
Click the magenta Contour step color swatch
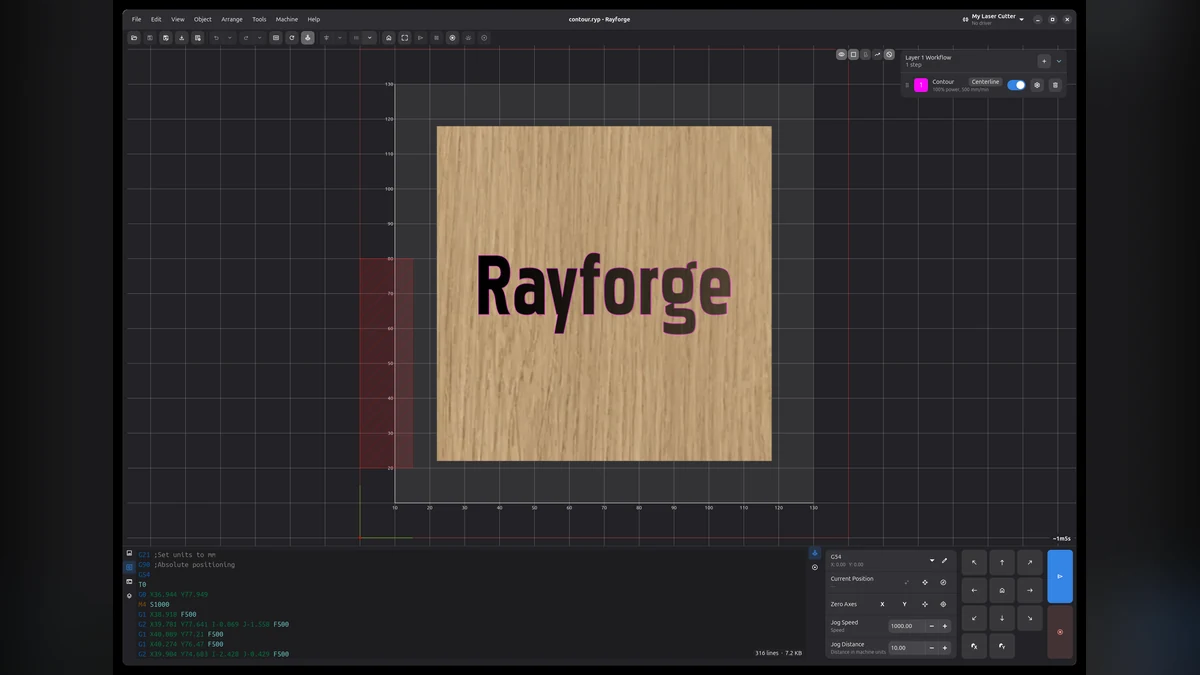(x=921, y=85)
